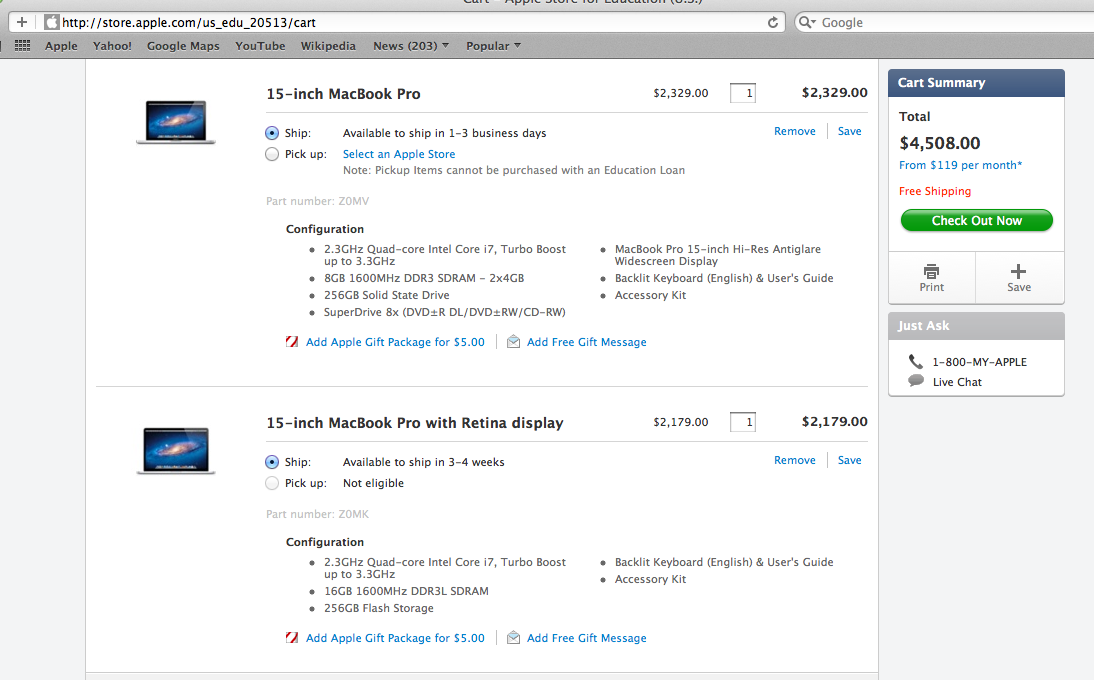
Task: Select Pick up option for 15-inch MacBook Pro
Action: (x=272, y=154)
